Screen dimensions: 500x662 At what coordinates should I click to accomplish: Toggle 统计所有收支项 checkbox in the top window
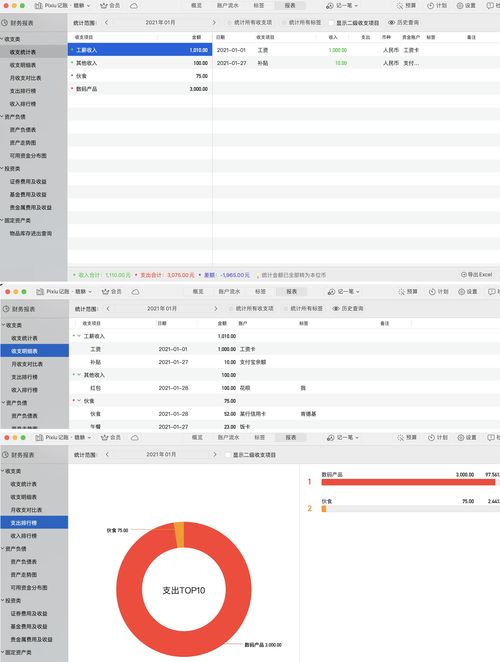point(230,22)
